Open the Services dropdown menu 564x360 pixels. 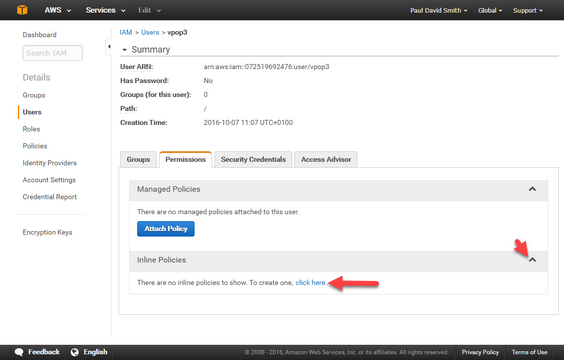point(105,10)
